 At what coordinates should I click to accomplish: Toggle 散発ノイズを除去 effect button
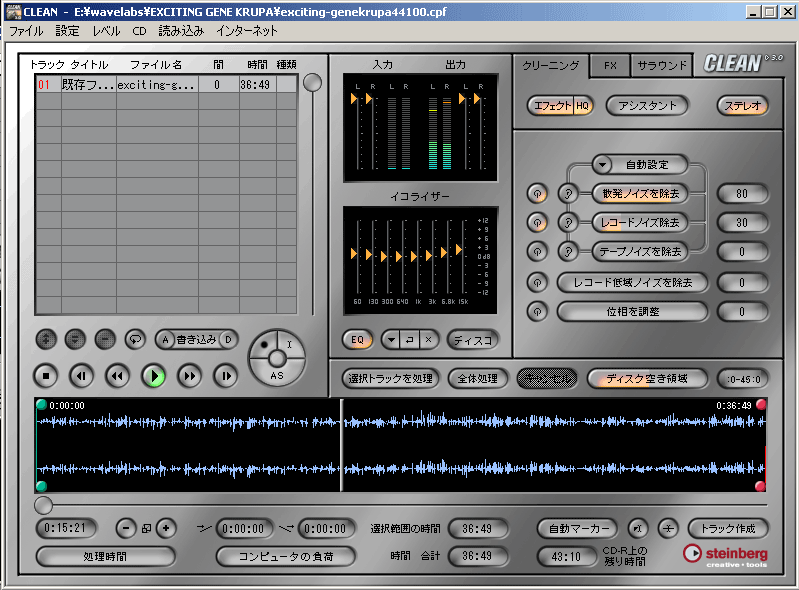click(641, 194)
